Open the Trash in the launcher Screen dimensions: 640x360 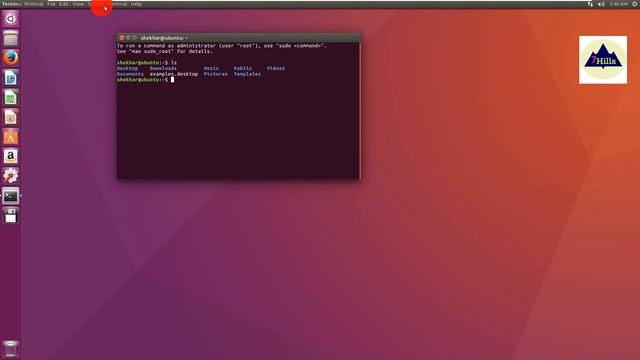[11, 349]
